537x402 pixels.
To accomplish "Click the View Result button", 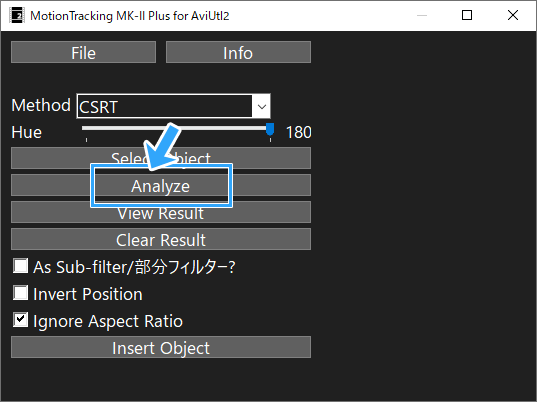I will tap(161, 212).
